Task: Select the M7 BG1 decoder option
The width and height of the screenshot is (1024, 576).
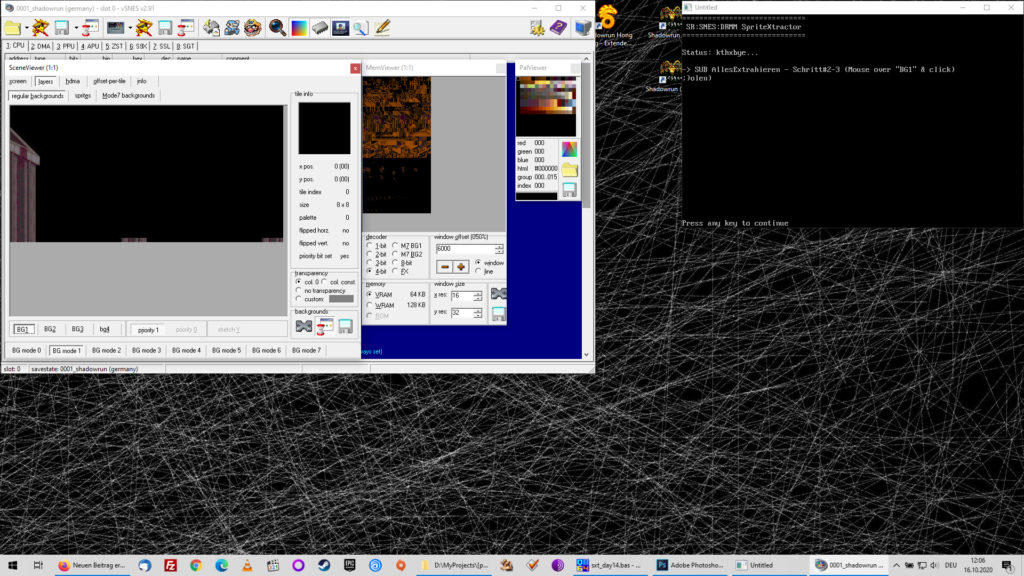Action: [395, 246]
